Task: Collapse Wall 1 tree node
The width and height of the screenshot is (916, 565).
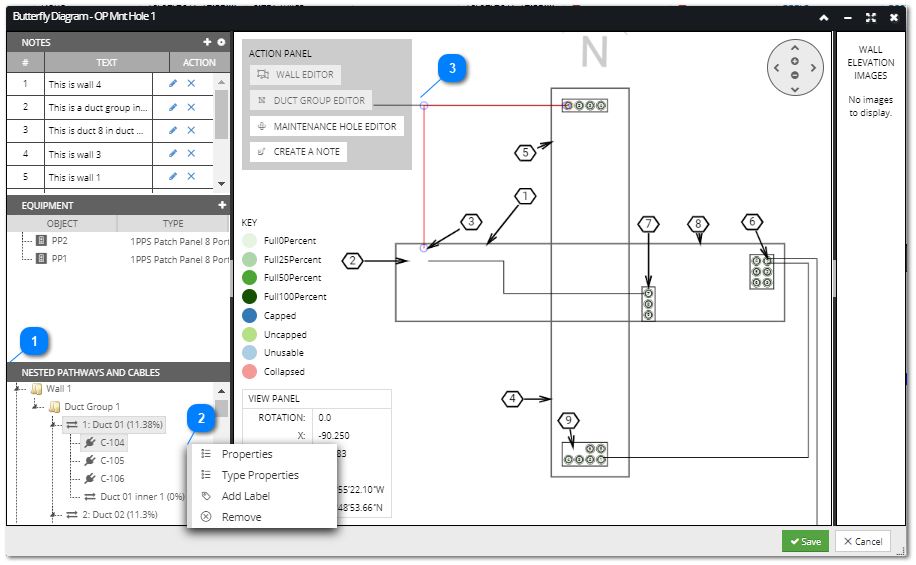Action: (18, 388)
